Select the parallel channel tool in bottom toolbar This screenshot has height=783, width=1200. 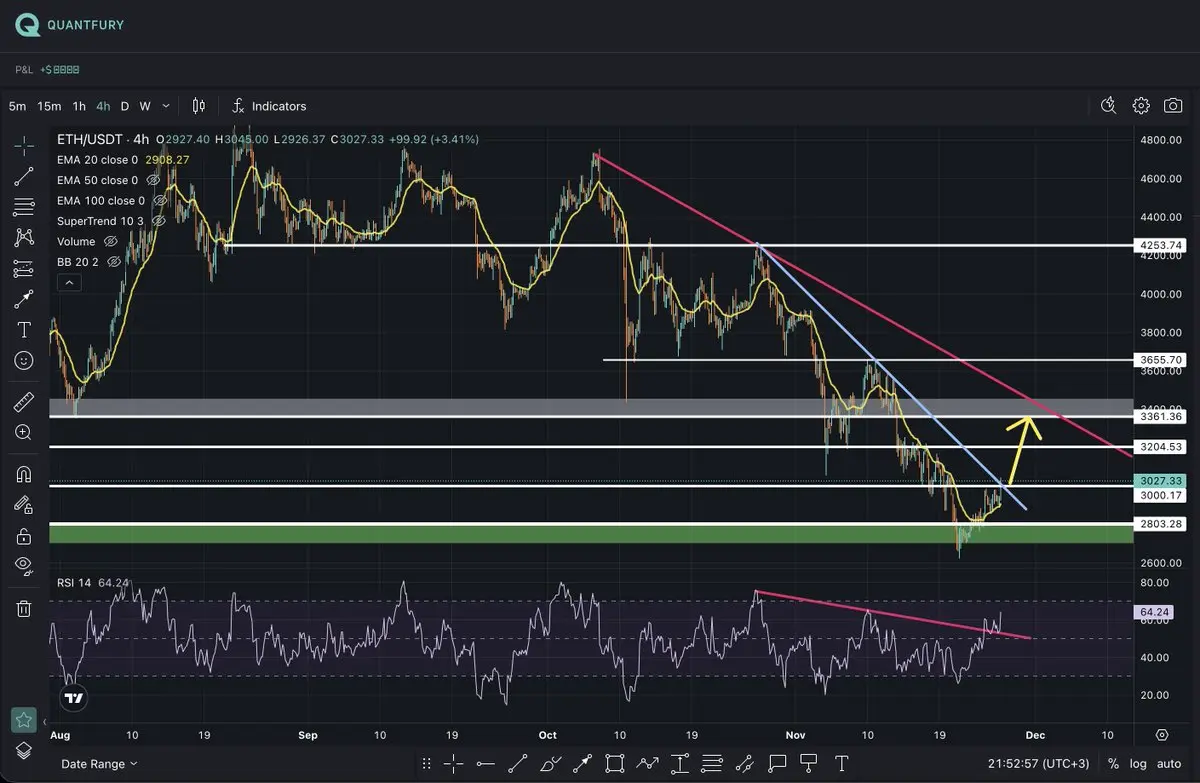pyautogui.click(x=744, y=763)
